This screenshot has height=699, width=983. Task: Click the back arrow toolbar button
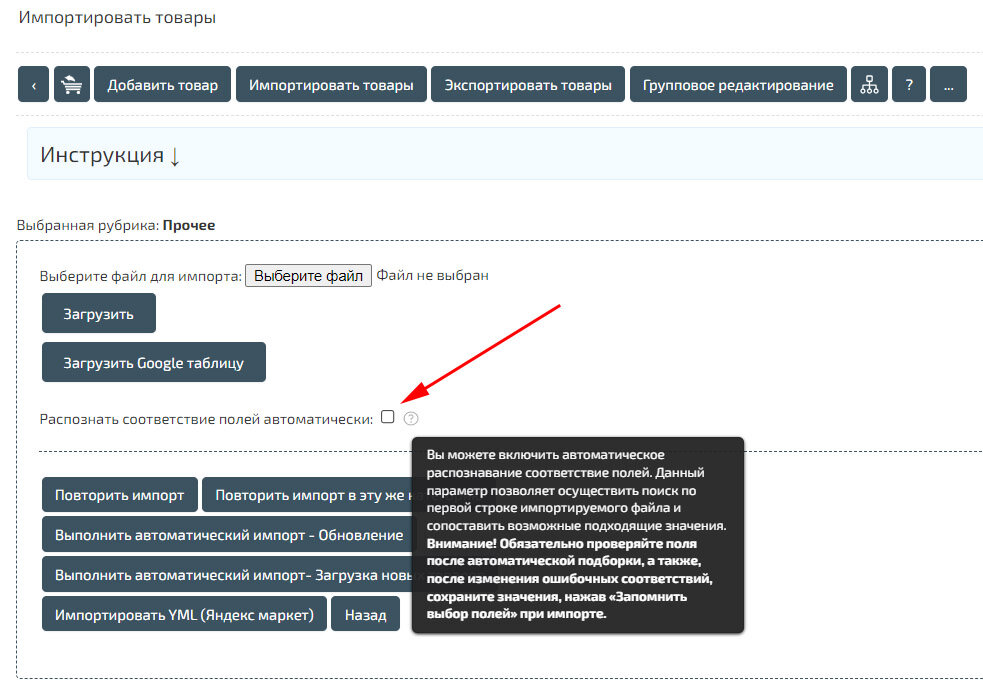[33, 85]
